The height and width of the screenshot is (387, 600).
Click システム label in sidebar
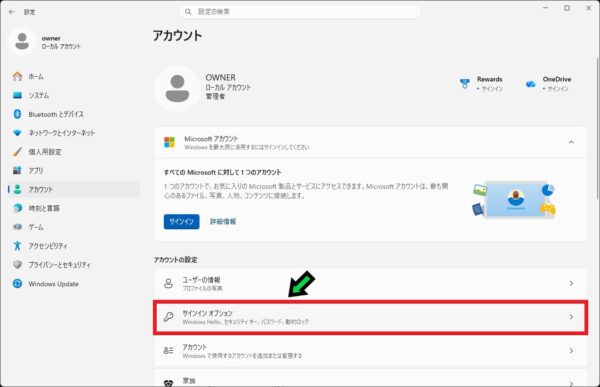39,95
